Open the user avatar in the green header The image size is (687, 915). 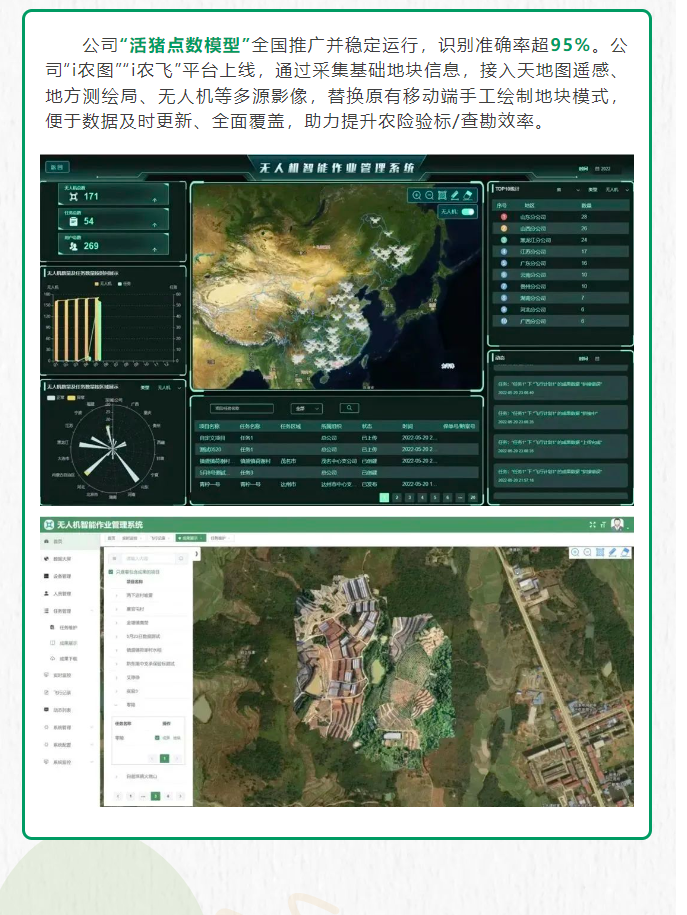[x=619, y=524]
